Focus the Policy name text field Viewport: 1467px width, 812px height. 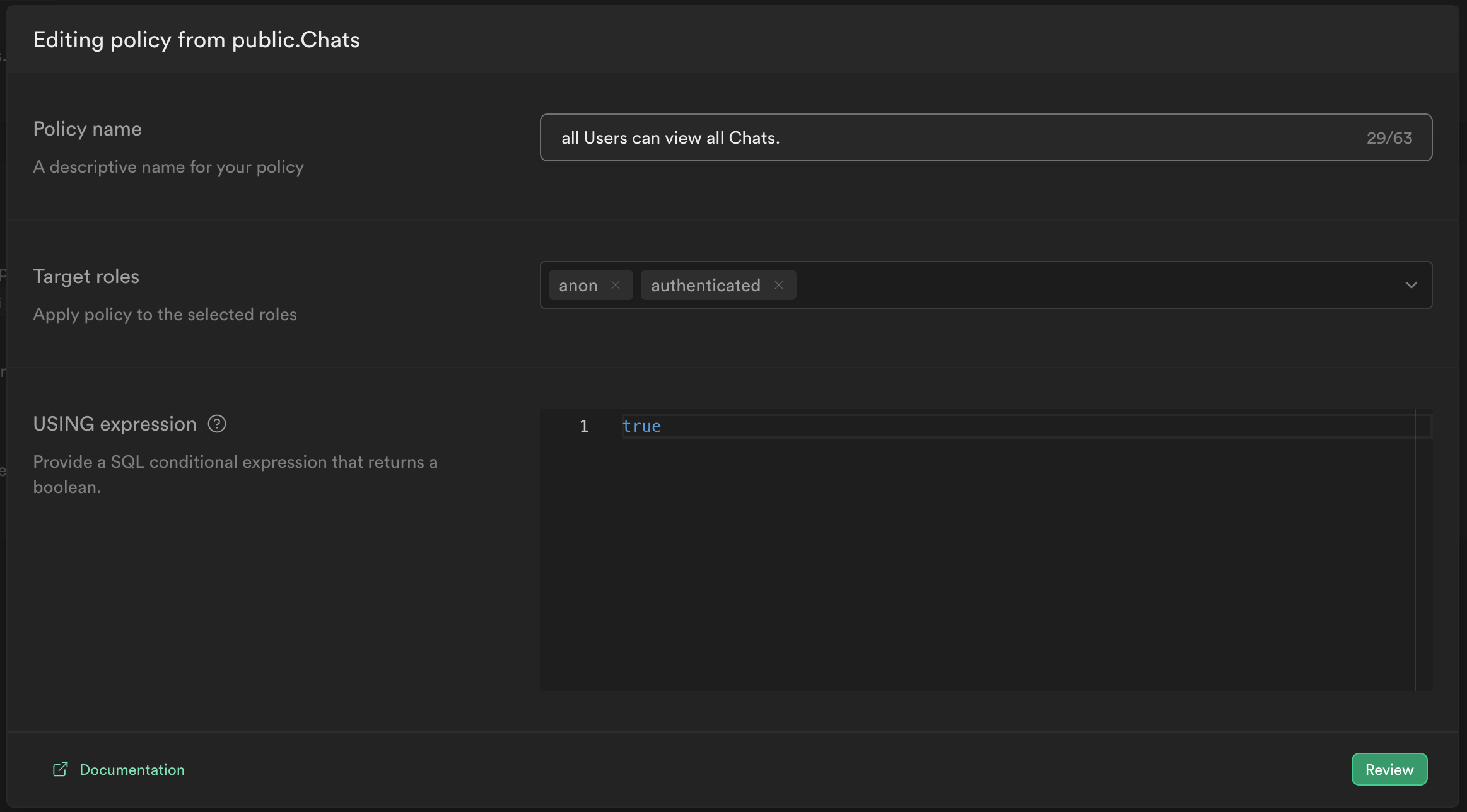[946, 138]
